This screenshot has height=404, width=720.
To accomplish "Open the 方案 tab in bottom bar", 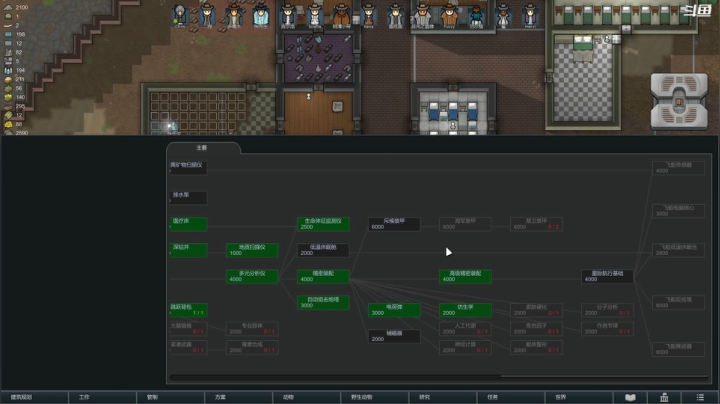I will 238,397.
